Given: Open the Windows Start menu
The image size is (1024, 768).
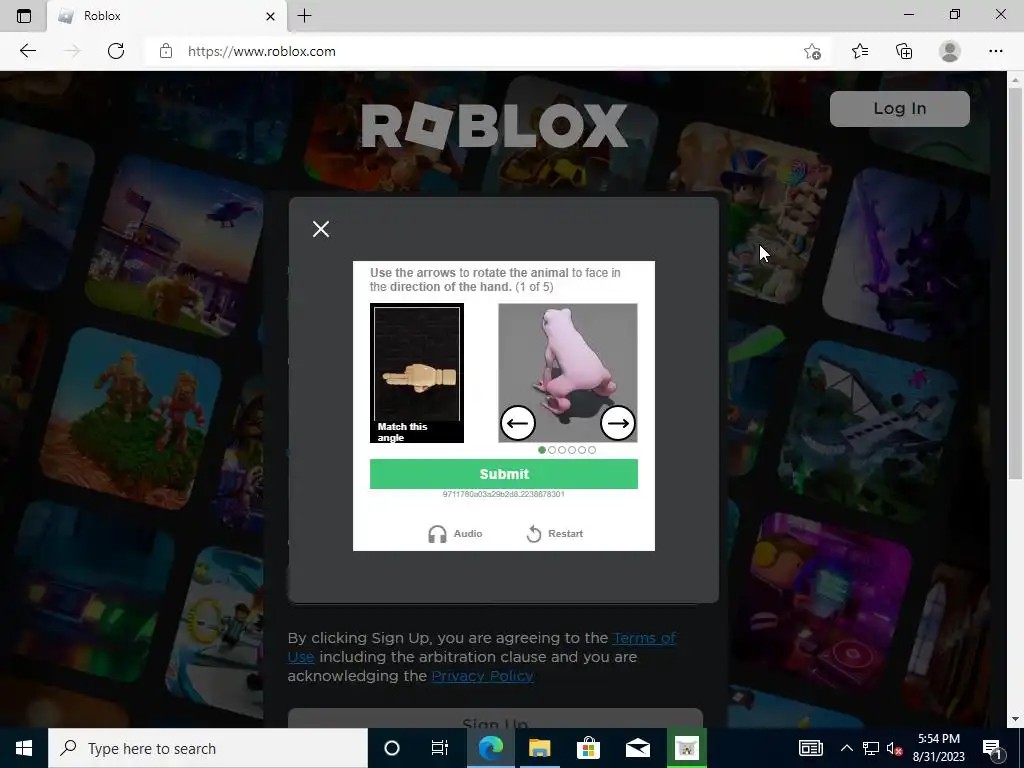Looking at the screenshot, I should [x=24, y=748].
